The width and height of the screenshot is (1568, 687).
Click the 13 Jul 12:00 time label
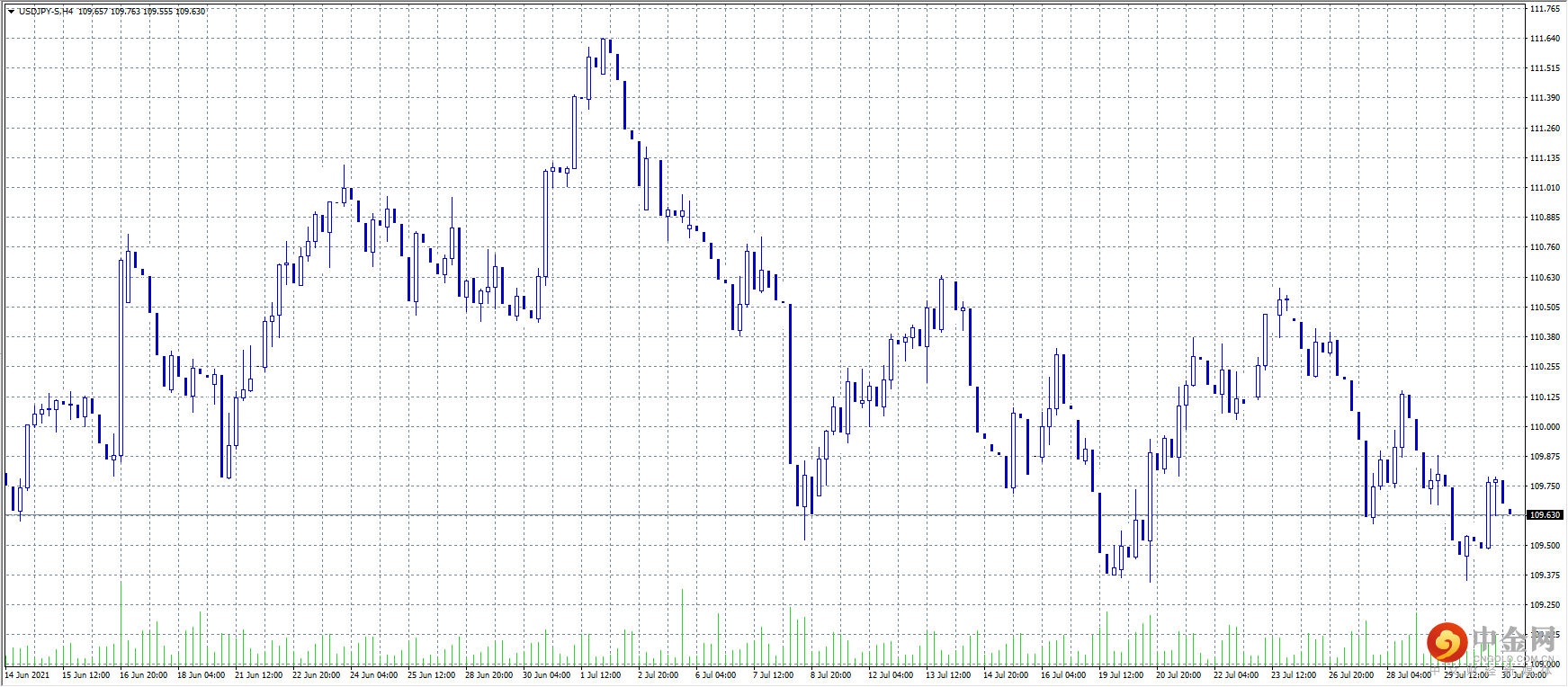click(x=949, y=675)
